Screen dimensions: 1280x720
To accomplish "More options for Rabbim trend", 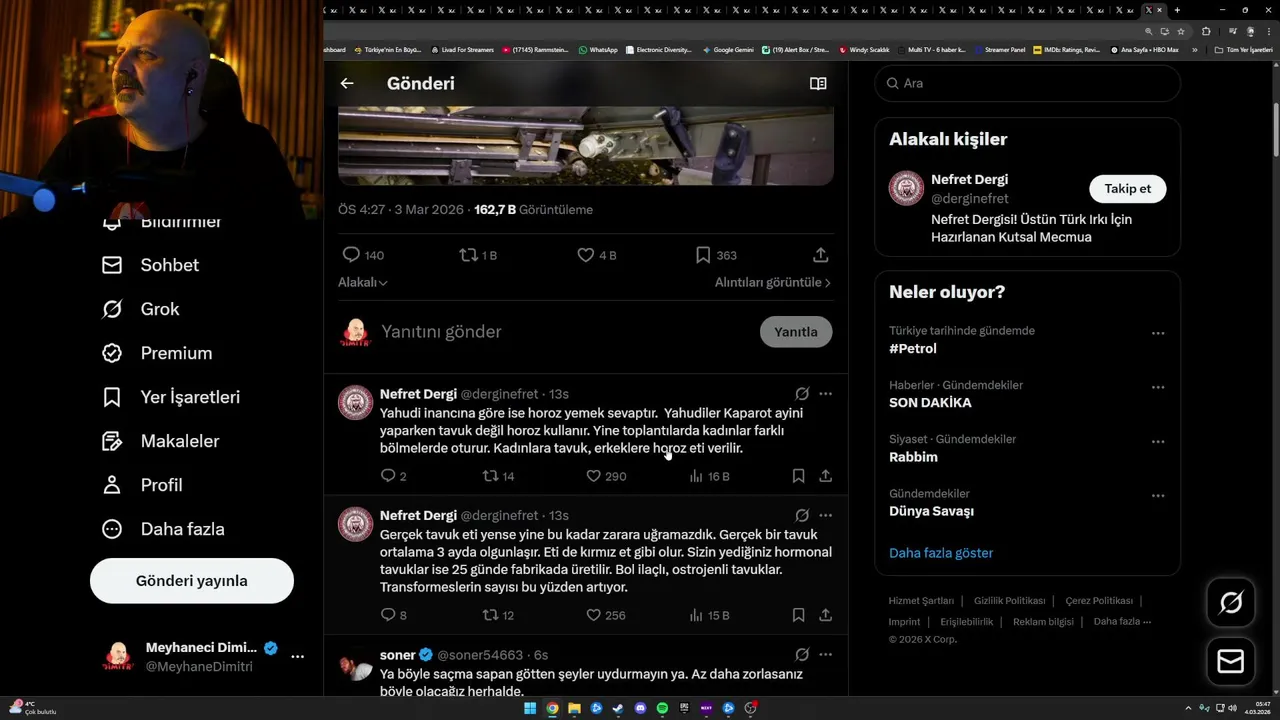I will coord(1158,441).
